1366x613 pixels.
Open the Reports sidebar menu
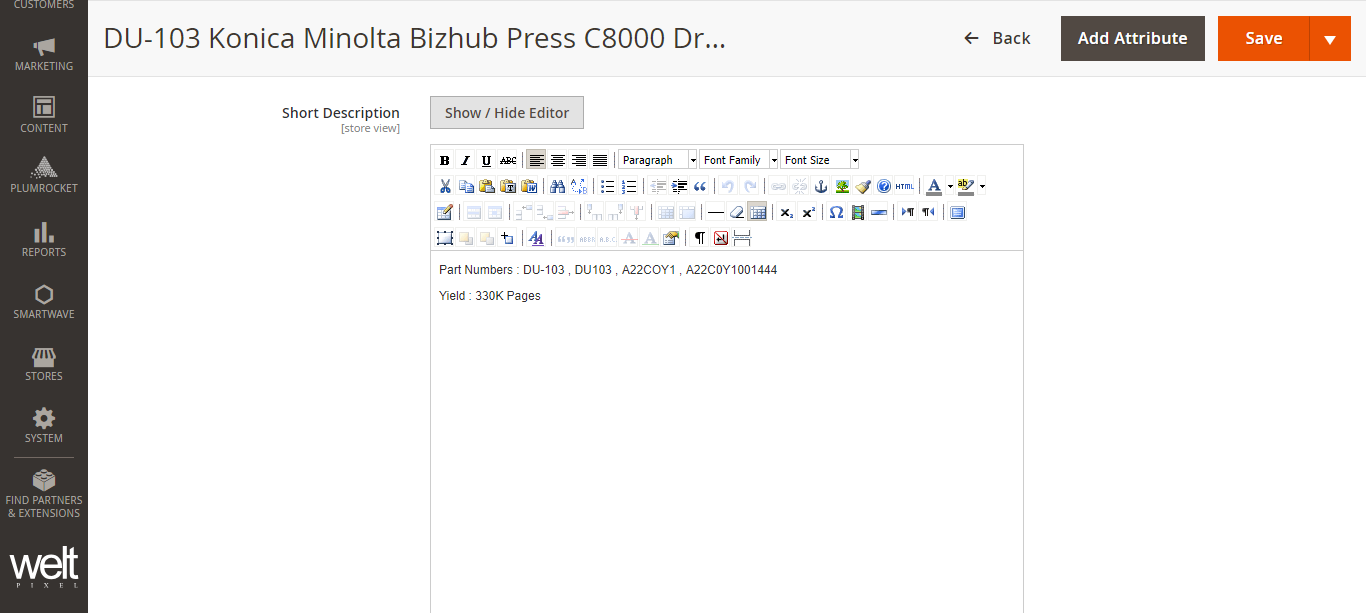point(44,239)
